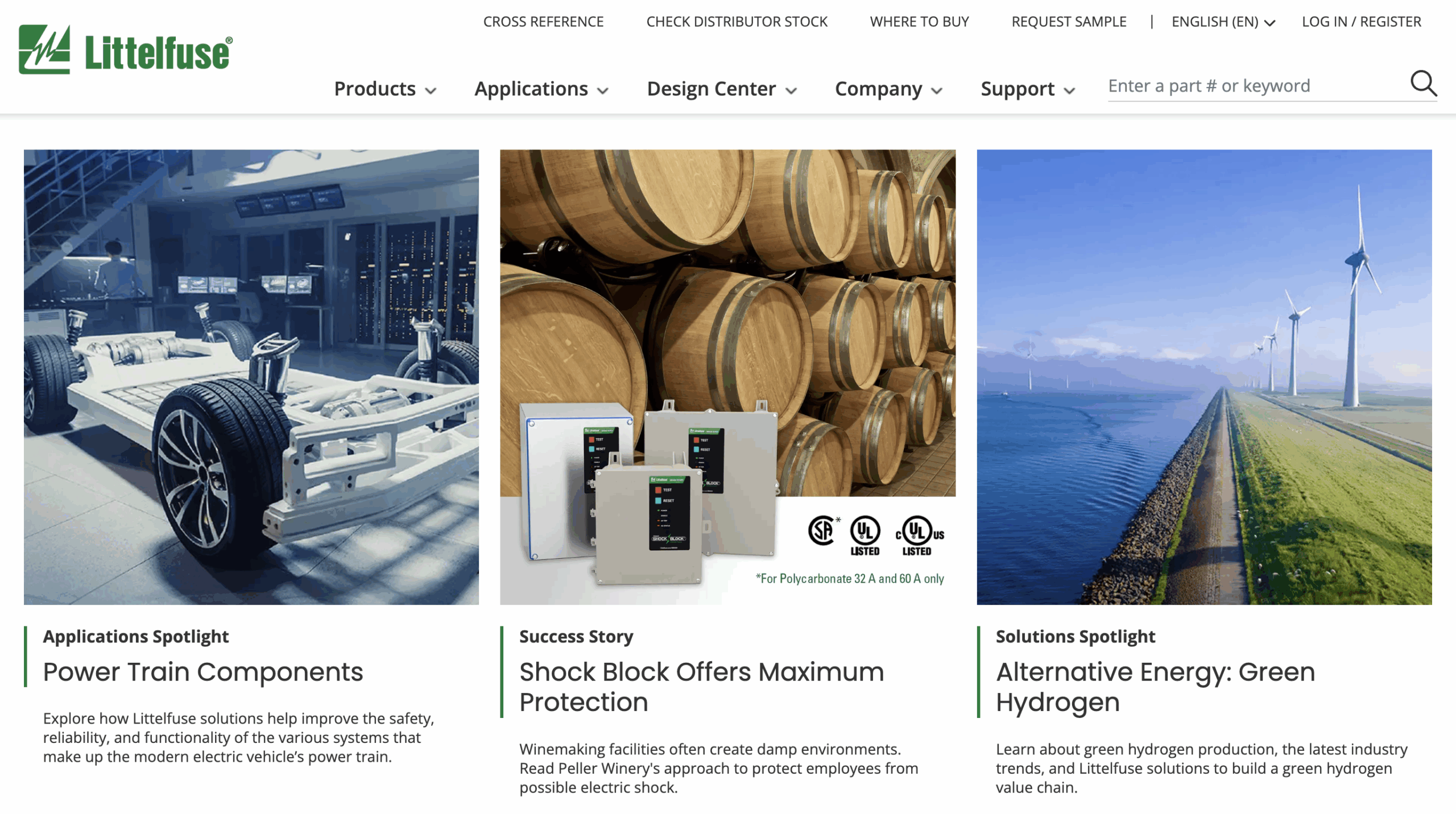
Task: Open the Company menu
Action: [x=888, y=89]
